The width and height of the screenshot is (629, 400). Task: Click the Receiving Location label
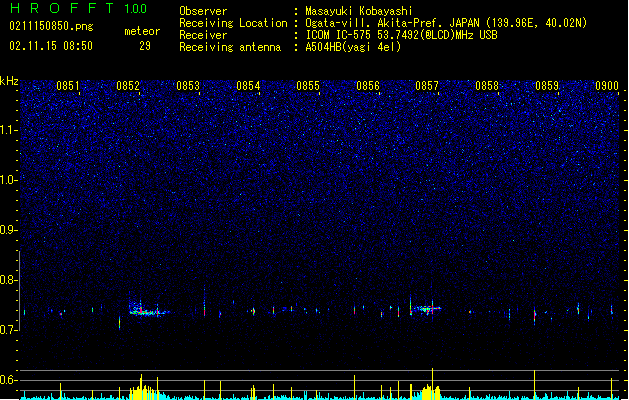(233, 23)
